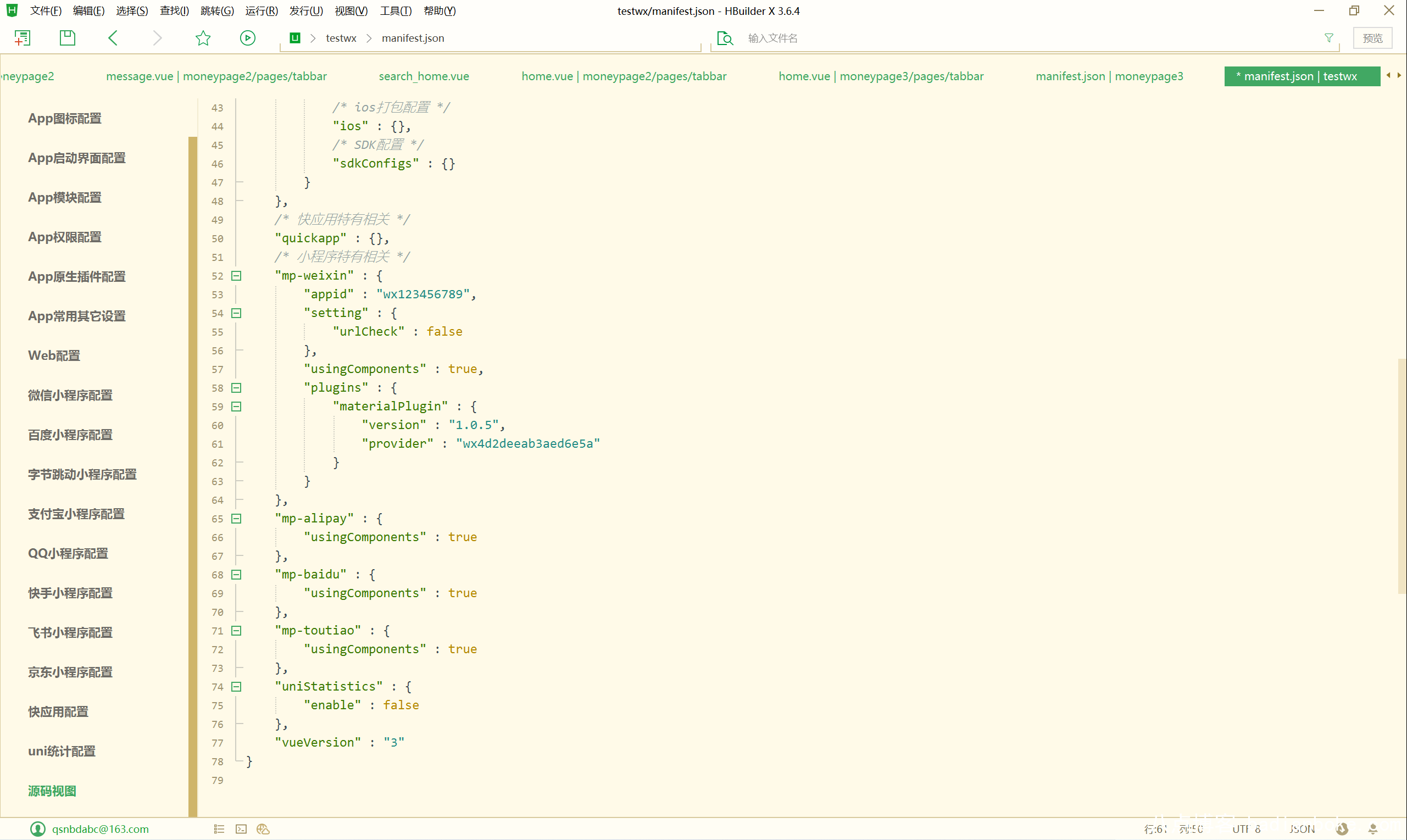This screenshot has height=840, width=1407.
Task: Click the green project icon in breadcrumb
Action: tap(295, 38)
